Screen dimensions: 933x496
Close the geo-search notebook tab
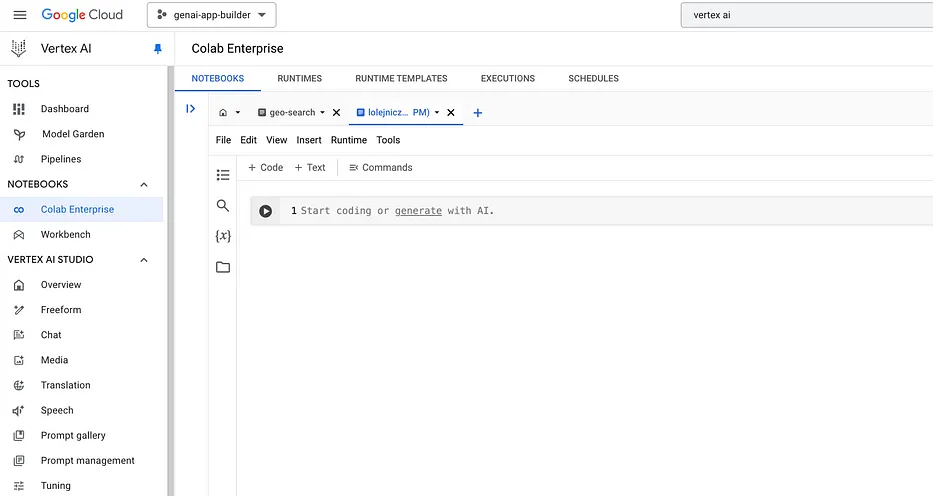pos(336,113)
